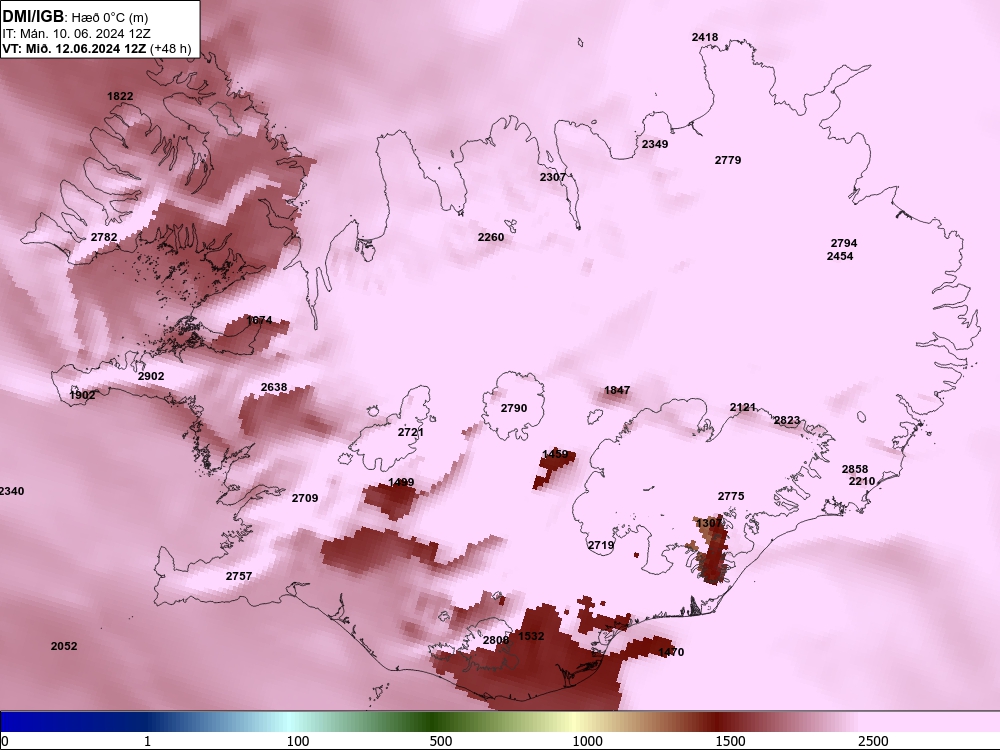Click the 'Hæð 0°C (m)' label

click(x=110, y=17)
